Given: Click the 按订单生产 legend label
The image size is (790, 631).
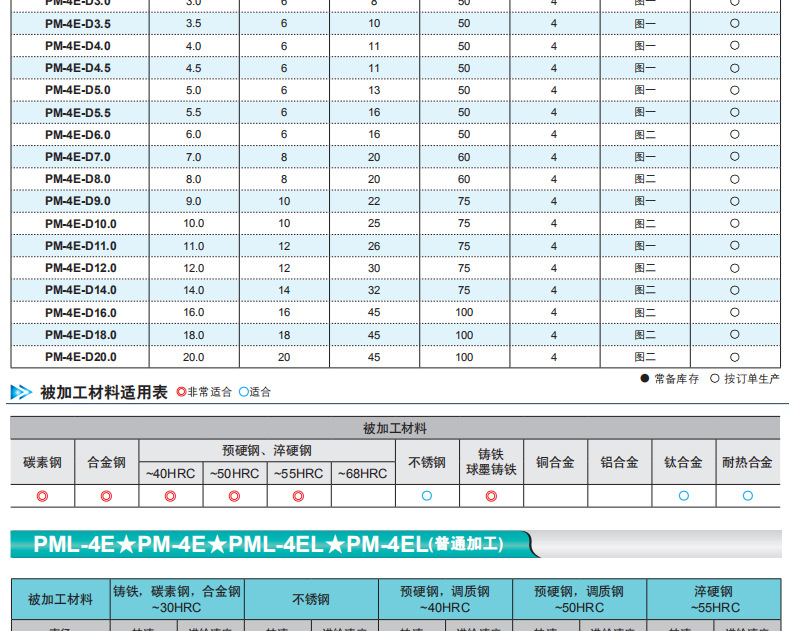Looking at the screenshot, I should coord(752,378).
